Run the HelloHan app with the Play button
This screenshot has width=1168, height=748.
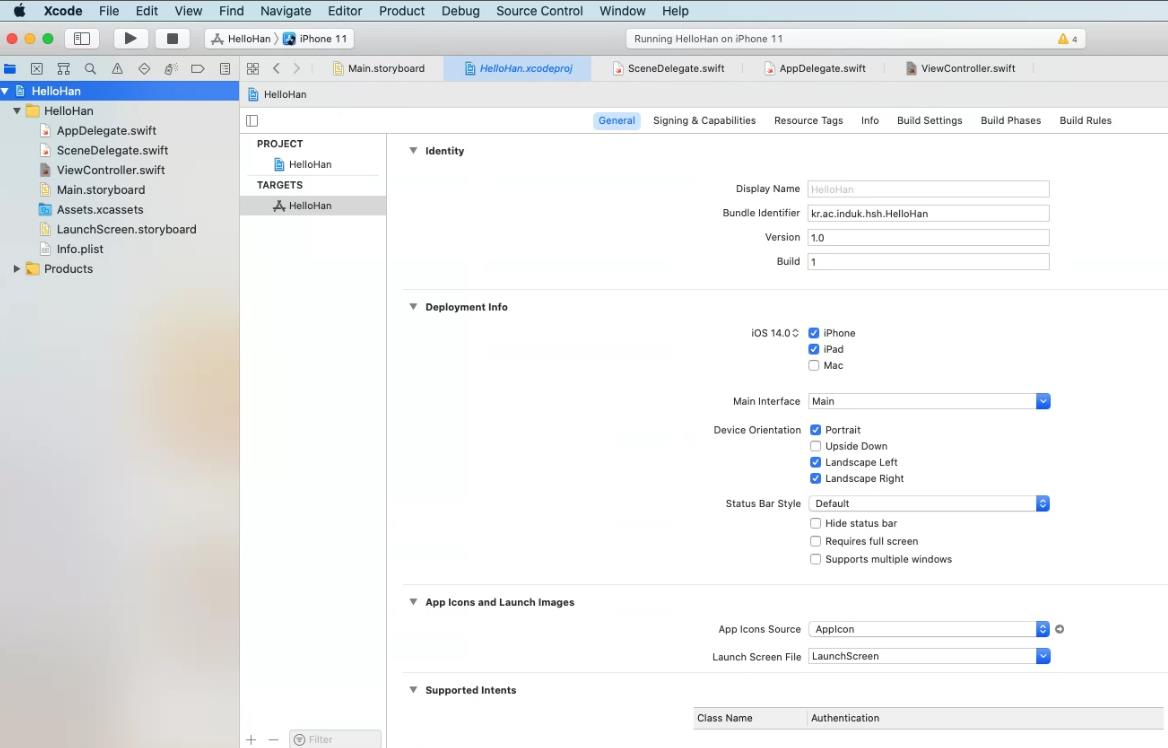[130, 39]
